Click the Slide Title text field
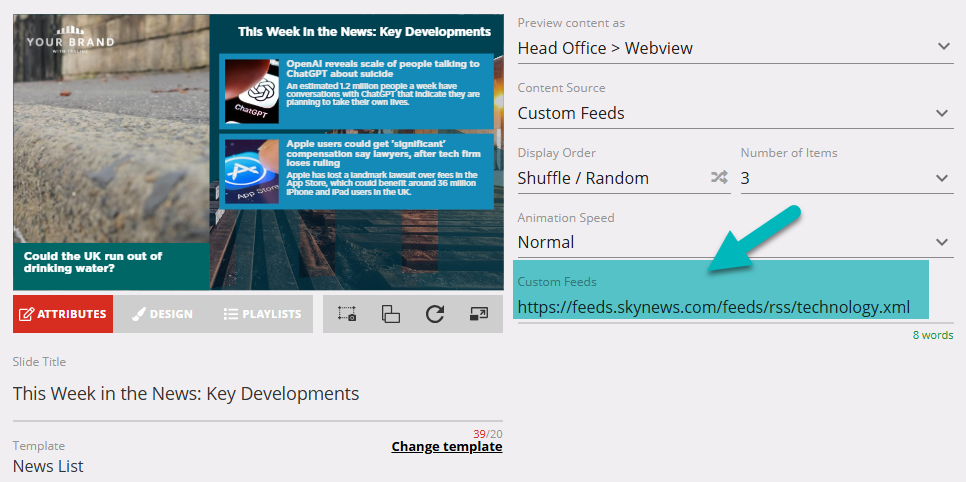The height and width of the screenshot is (482, 966). click(x=257, y=393)
